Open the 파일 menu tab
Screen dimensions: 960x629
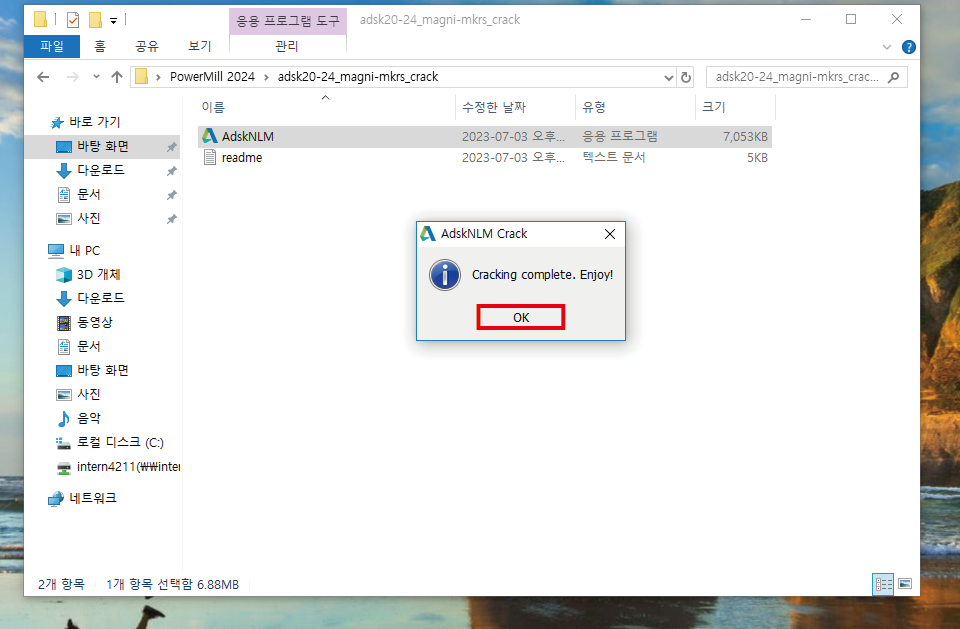51,46
